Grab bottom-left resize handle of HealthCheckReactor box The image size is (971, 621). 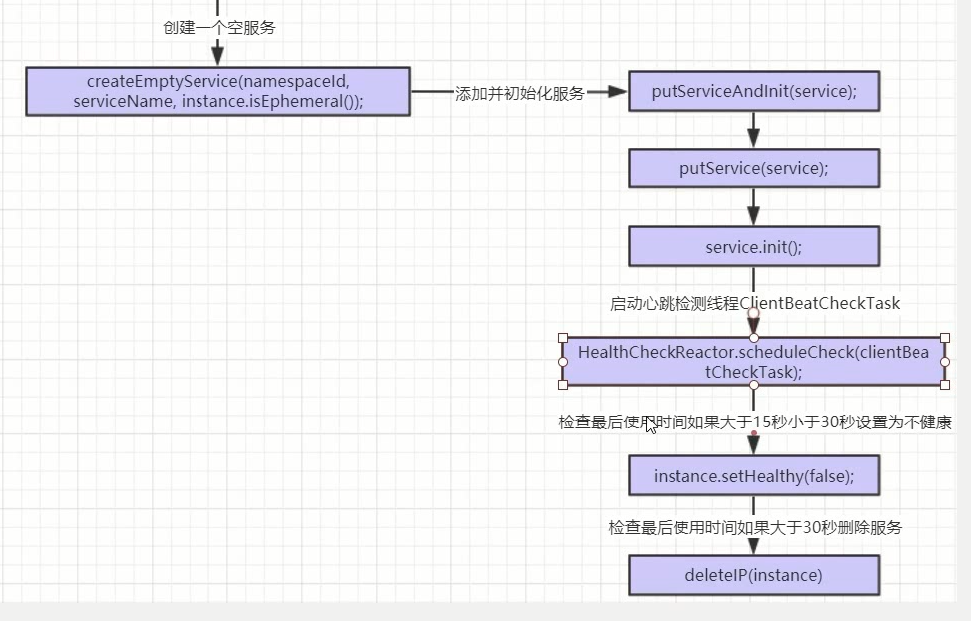[x=563, y=385]
